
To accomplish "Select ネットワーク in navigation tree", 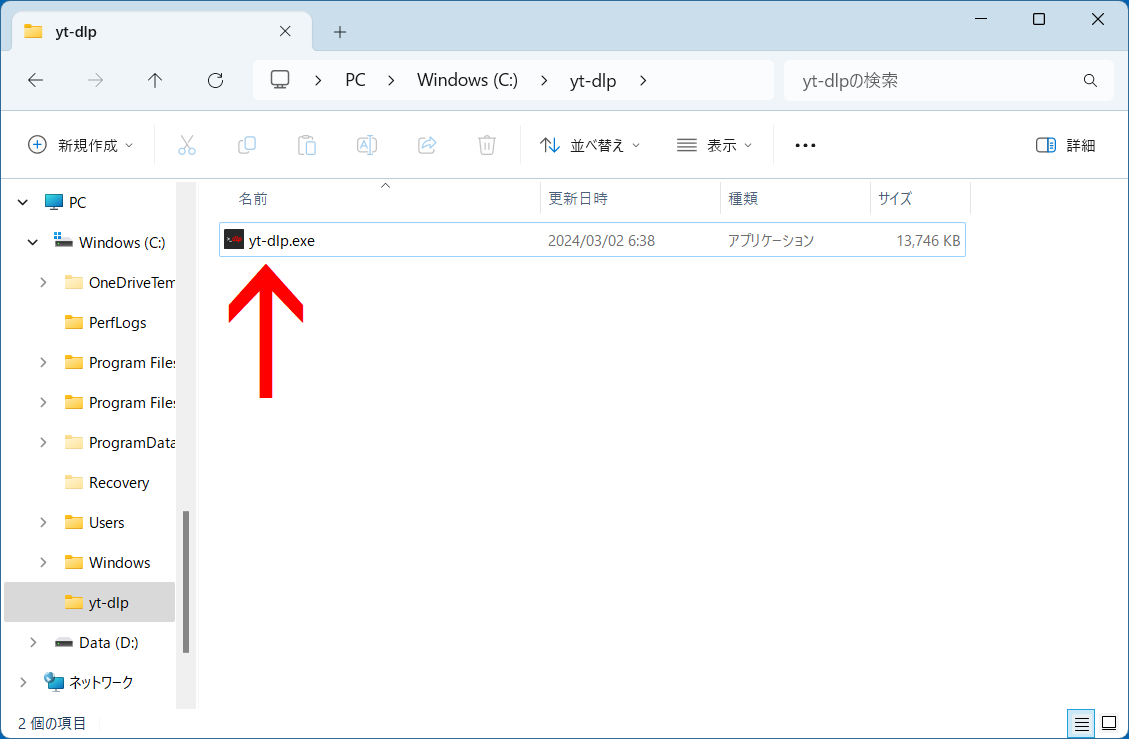I will (x=101, y=682).
